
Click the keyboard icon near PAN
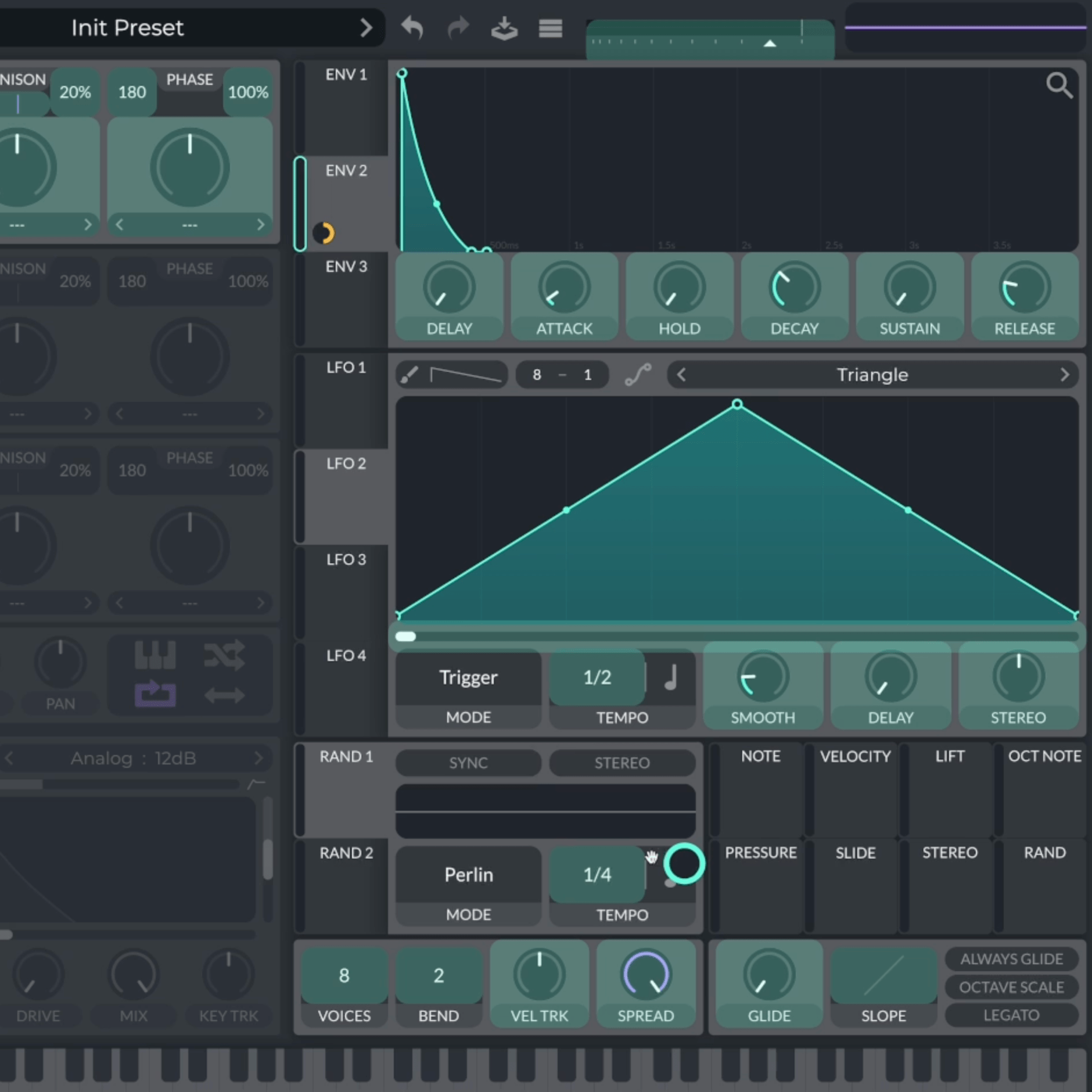[x=155, y=655]
